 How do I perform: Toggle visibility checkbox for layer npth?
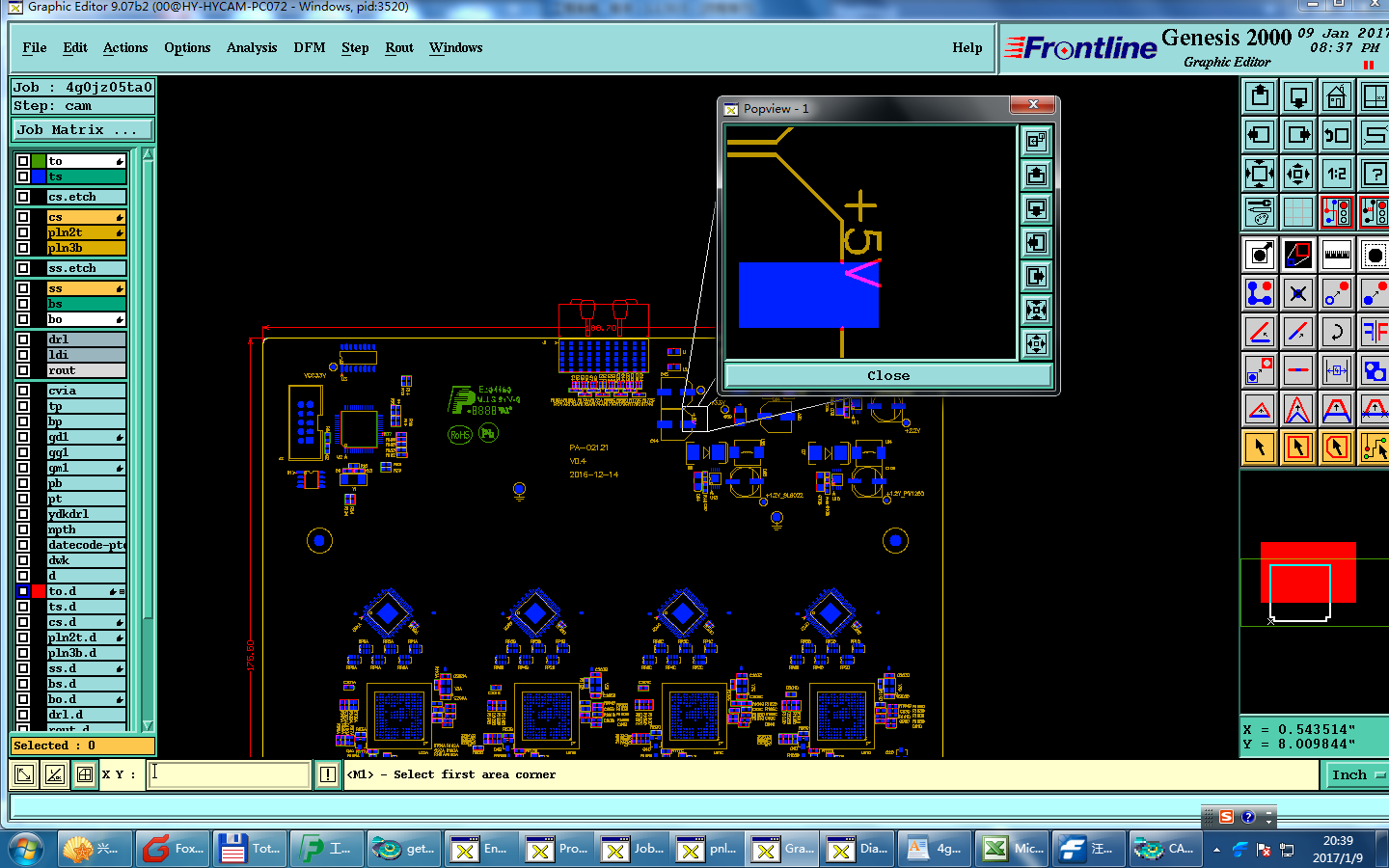23,529
